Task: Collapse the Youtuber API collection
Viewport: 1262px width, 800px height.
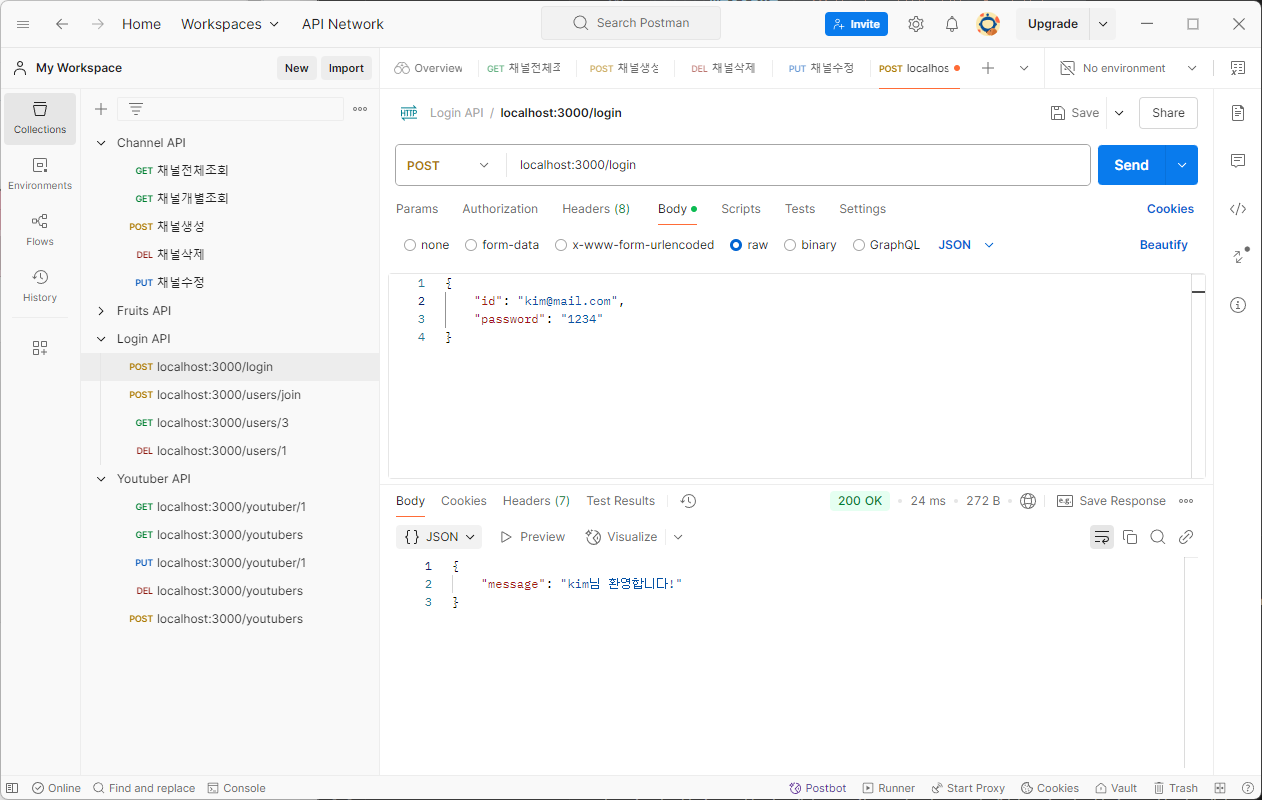Action: tap(101, 479)
